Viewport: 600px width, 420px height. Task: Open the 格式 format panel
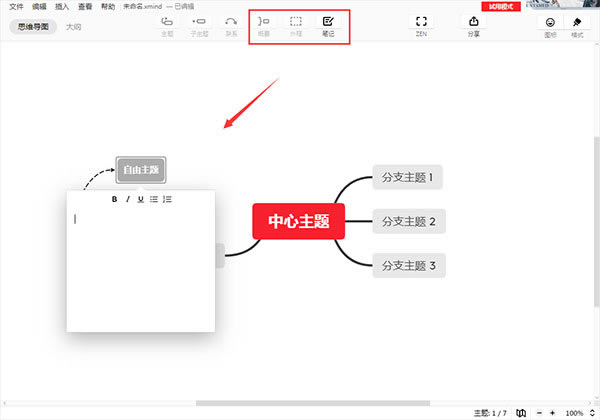tap(577, 22)
